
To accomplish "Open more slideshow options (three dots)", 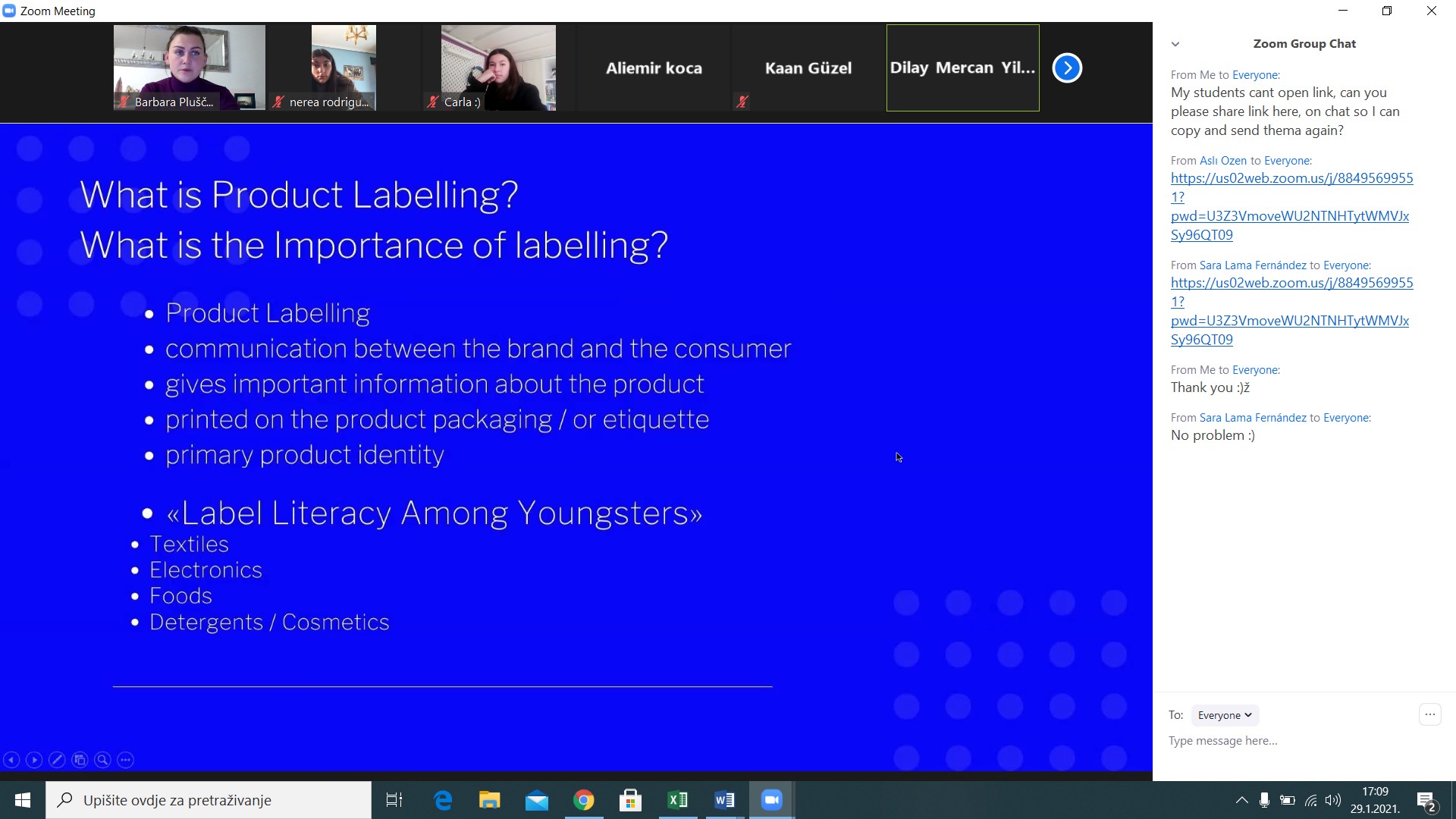I will tap(126, 759).
